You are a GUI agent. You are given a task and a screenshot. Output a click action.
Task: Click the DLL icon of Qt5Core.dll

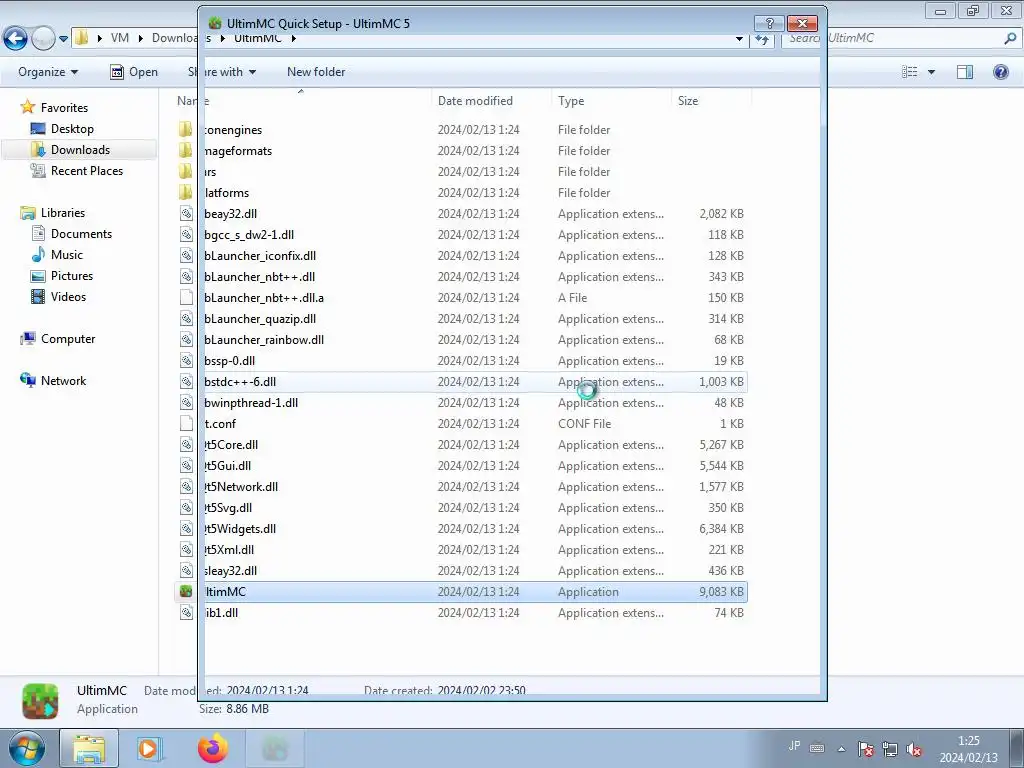pyautogui.click(x=186, y=445)
